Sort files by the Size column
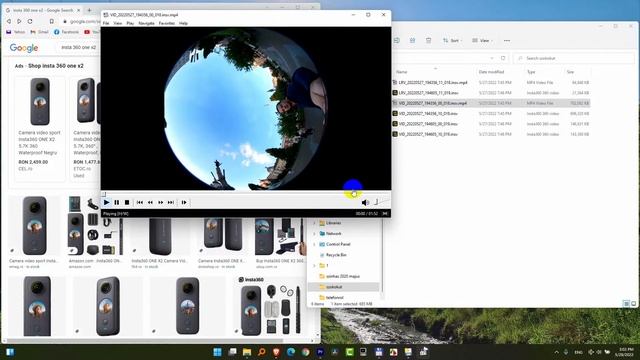Screen dimensions: 640x360 point(570,72)
